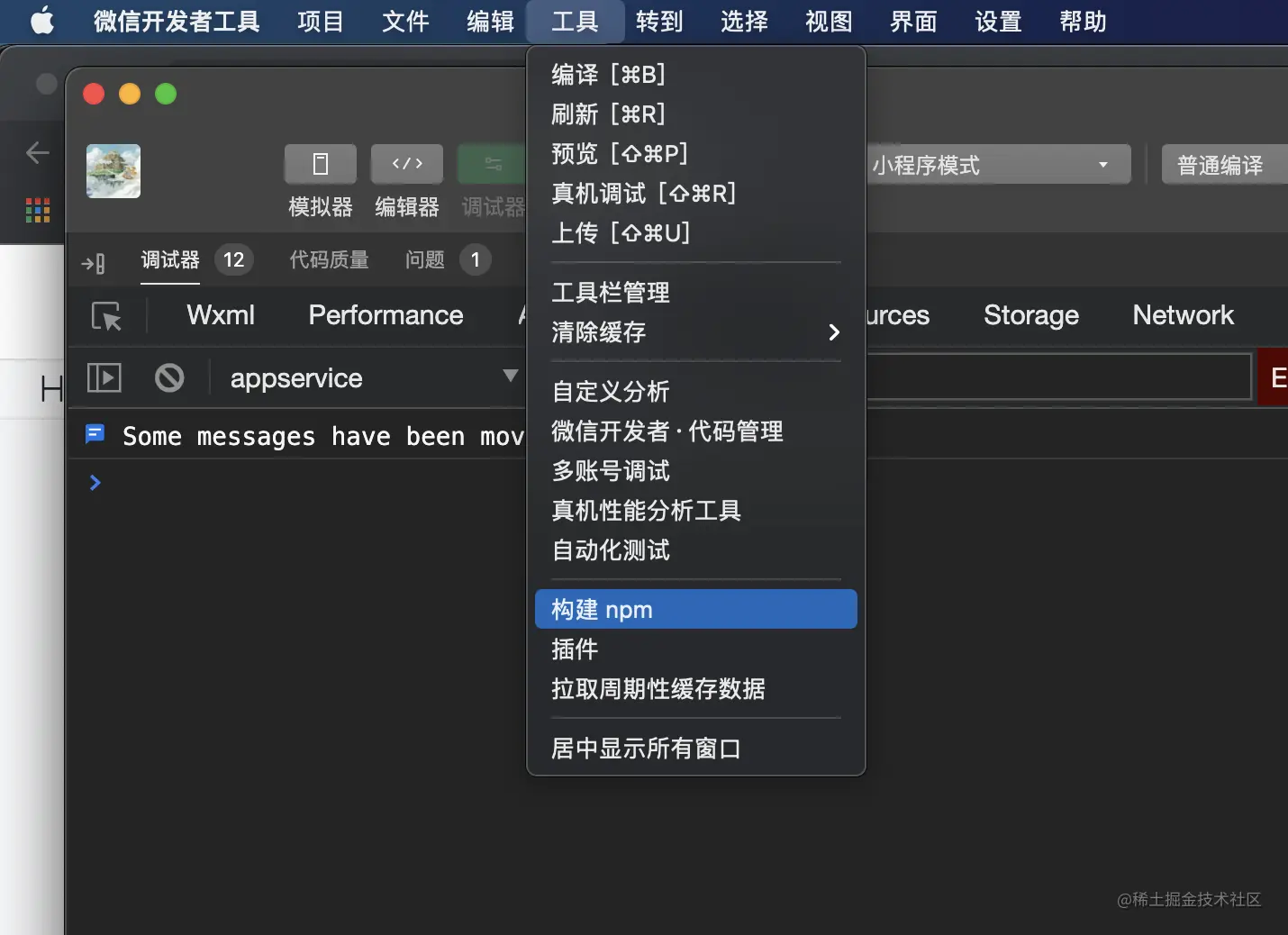
Task: Select 自定义分析 menu item
Action: pos(695,391)
